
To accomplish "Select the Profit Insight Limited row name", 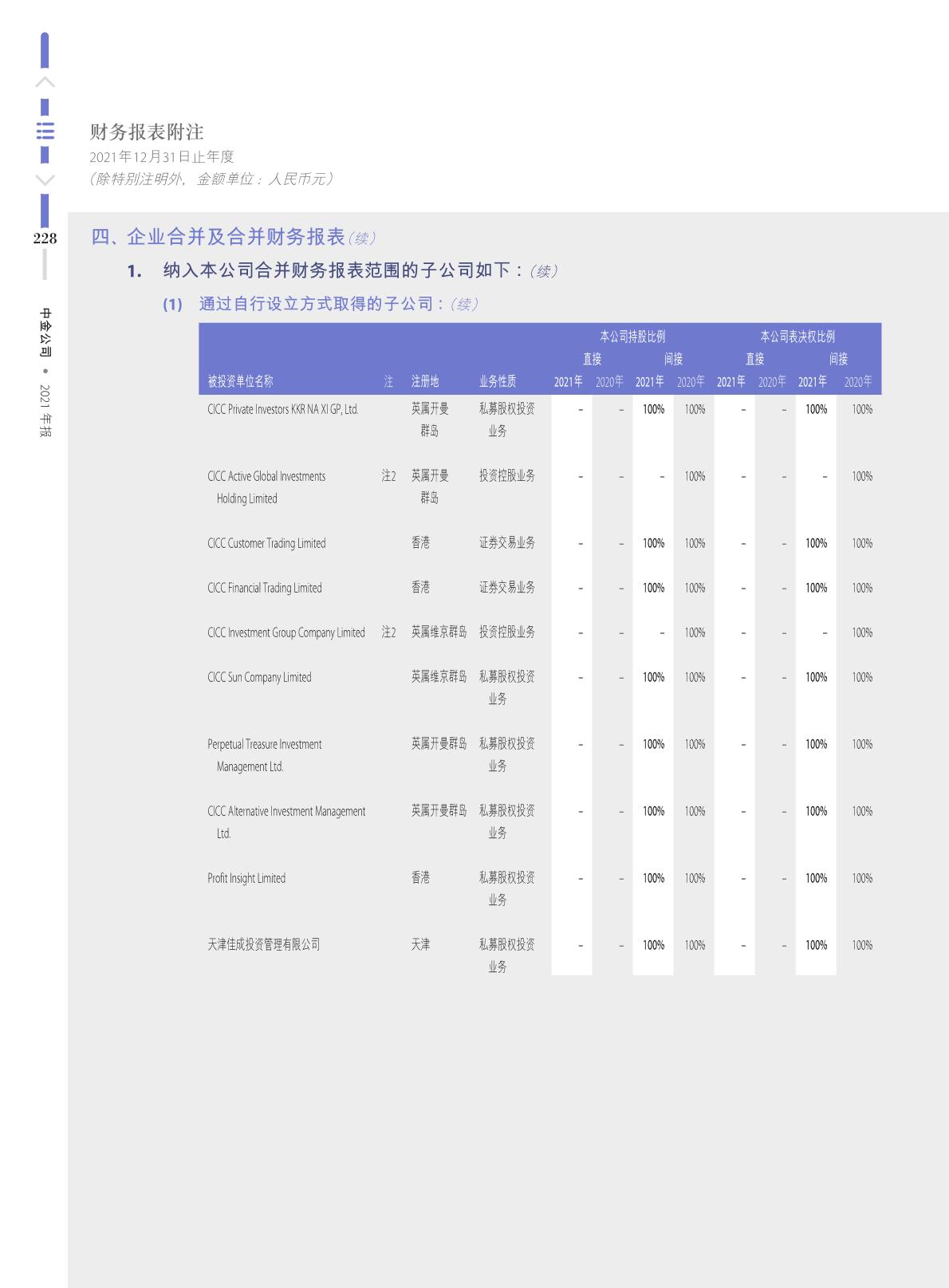I will (x=246, y=878).
